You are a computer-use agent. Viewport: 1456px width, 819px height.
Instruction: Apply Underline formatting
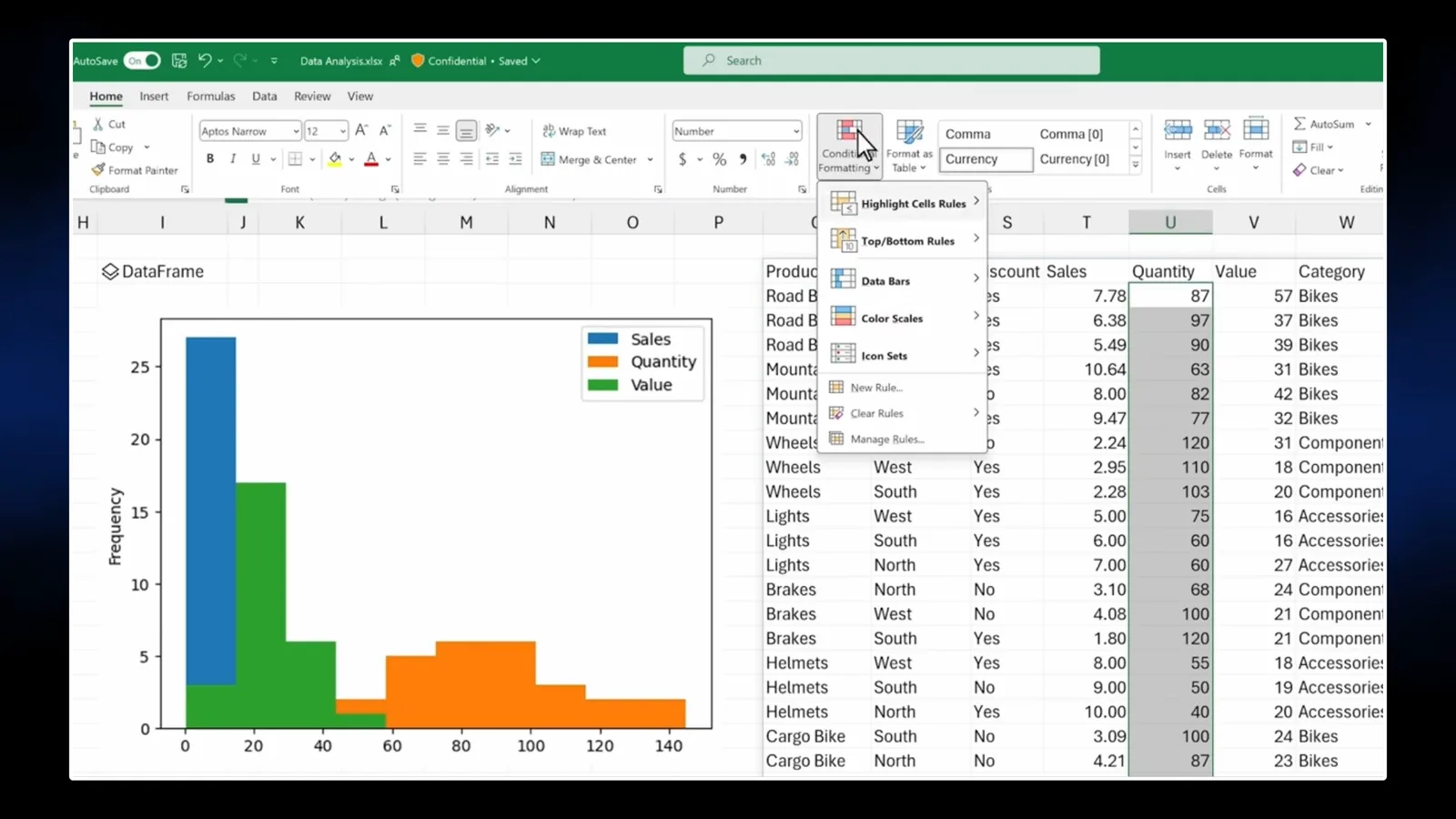click(256, 159)
